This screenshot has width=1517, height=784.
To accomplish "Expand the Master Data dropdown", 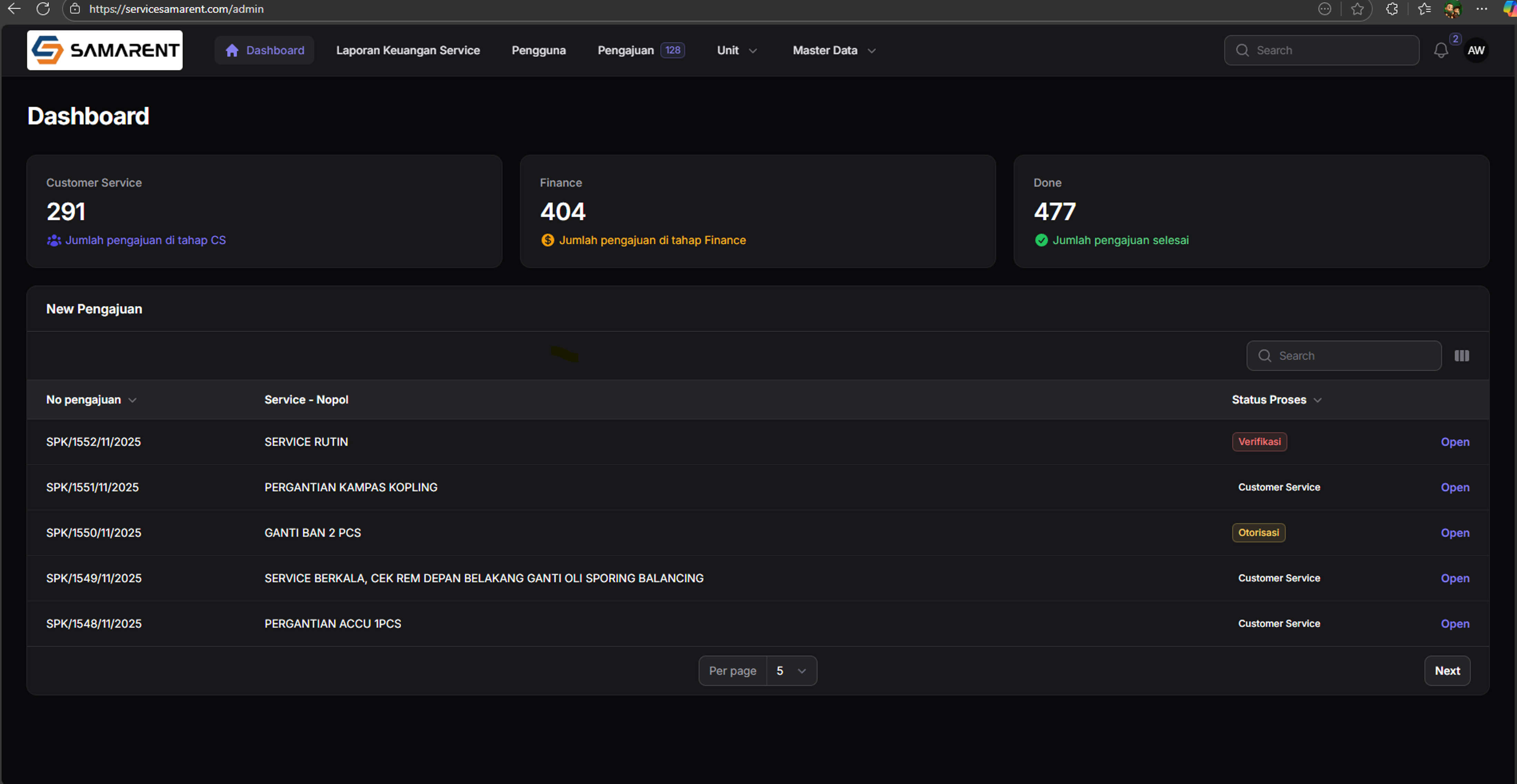I will pos(833,51).
